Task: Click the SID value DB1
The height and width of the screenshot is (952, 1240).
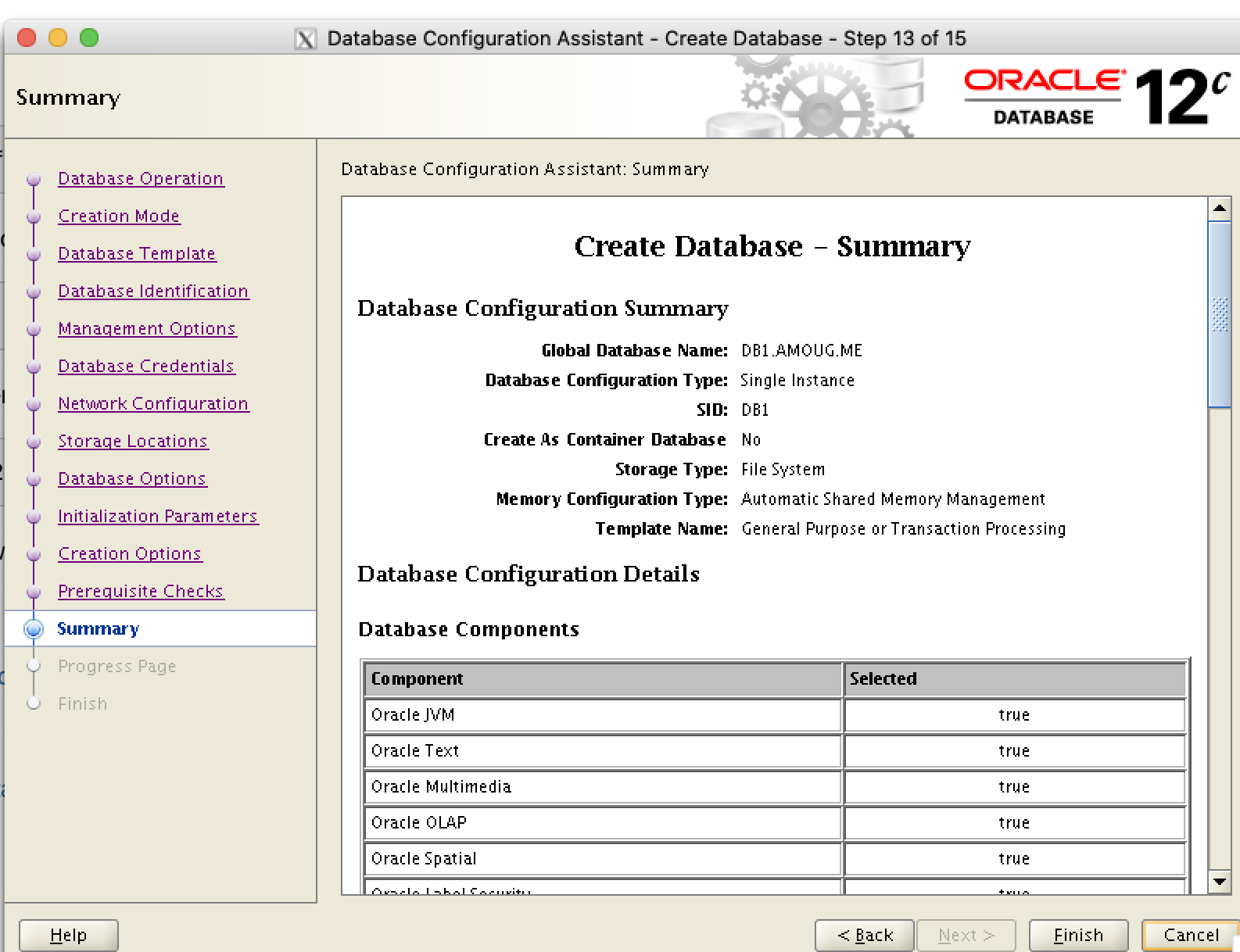Action: [x=755, y=410]
